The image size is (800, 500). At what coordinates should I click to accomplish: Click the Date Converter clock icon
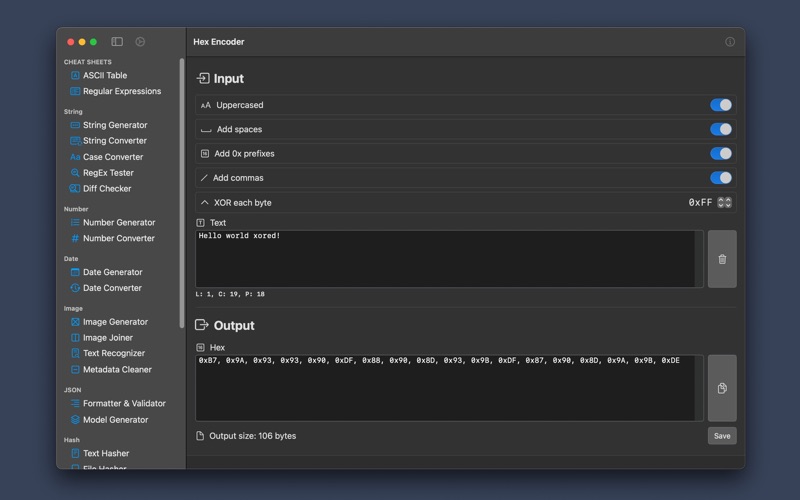tap(75, 288)
